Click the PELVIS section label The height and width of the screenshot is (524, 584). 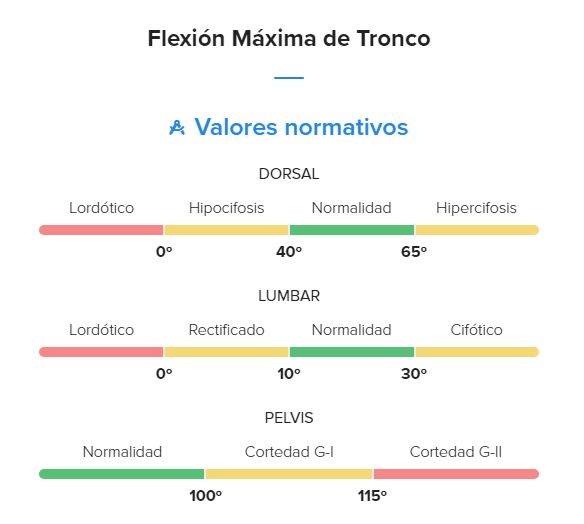pyautogui.click(x=289, y=418)
